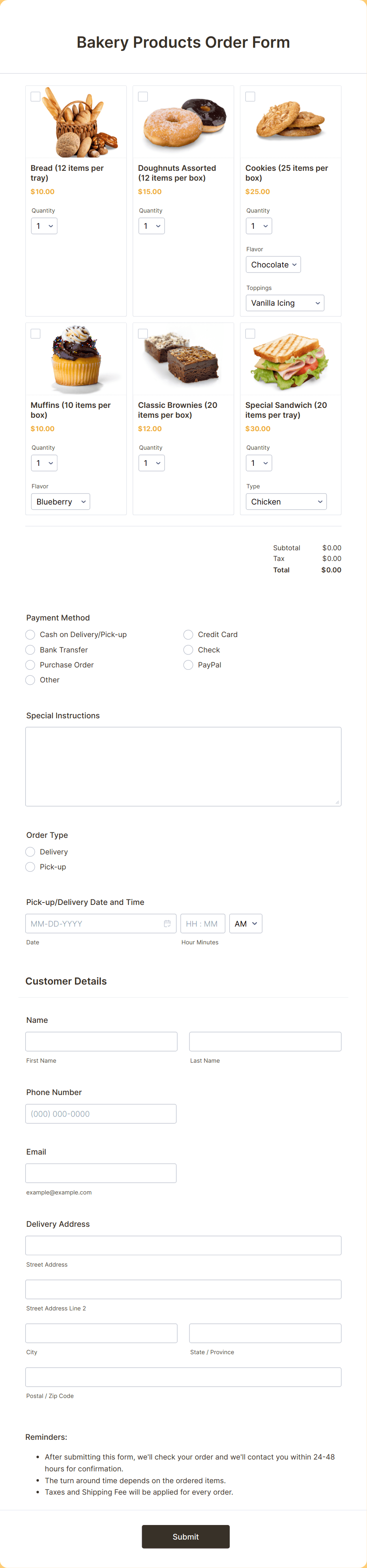The width and height of the screenshot is (367, 1568).
Task: Check the Special Sandwich checkbox
Action: 249,333
